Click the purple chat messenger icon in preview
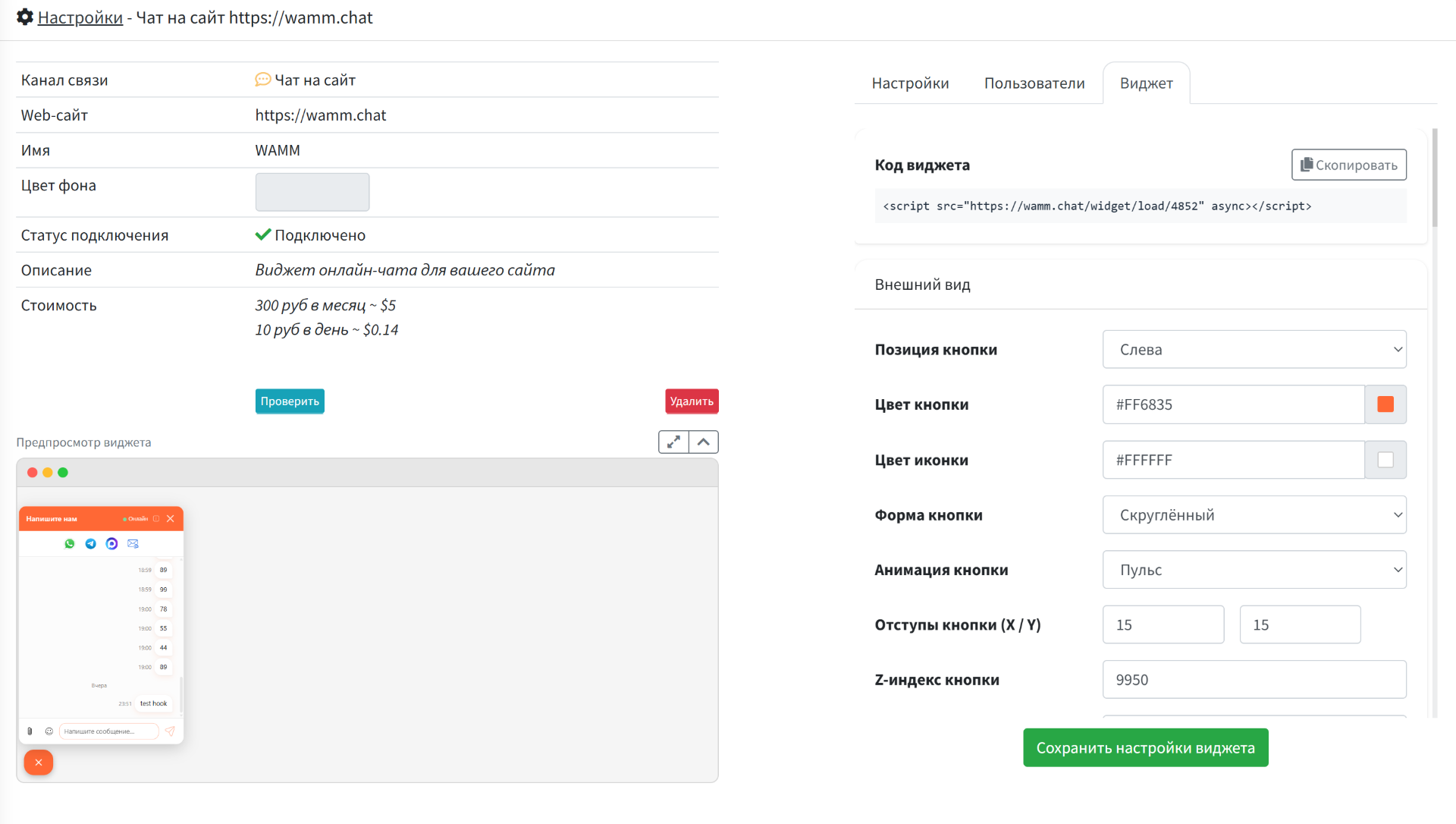 click(x=112, y=543)
